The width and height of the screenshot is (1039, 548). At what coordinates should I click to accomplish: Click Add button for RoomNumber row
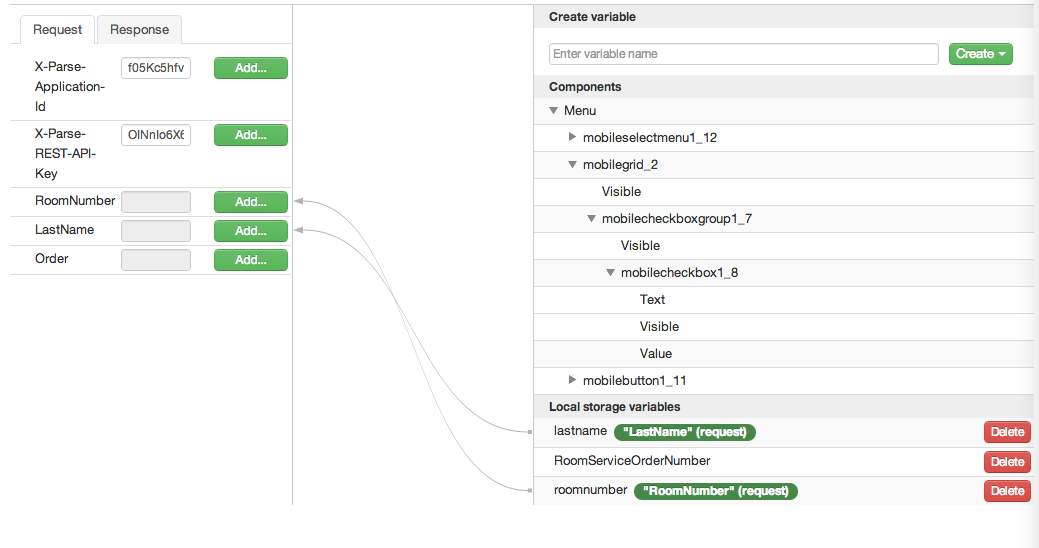point(251,202)
